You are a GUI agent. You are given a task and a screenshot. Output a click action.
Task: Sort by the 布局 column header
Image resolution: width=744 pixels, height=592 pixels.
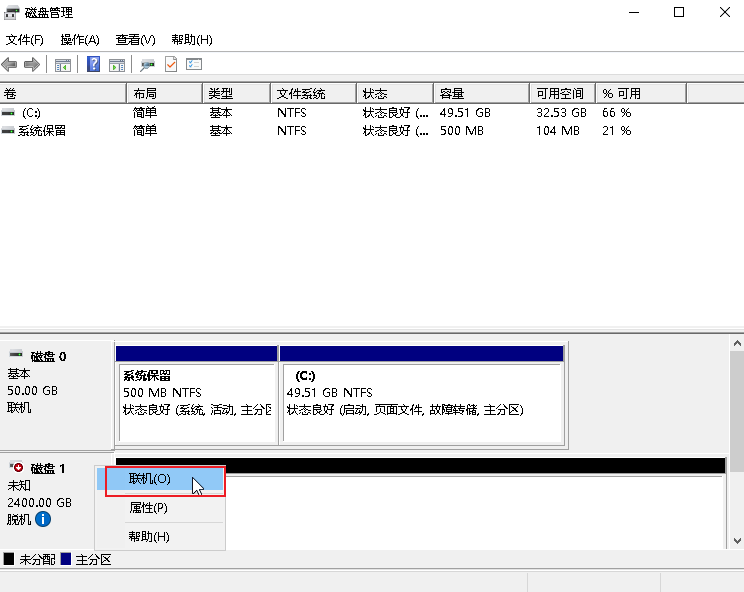165,93
